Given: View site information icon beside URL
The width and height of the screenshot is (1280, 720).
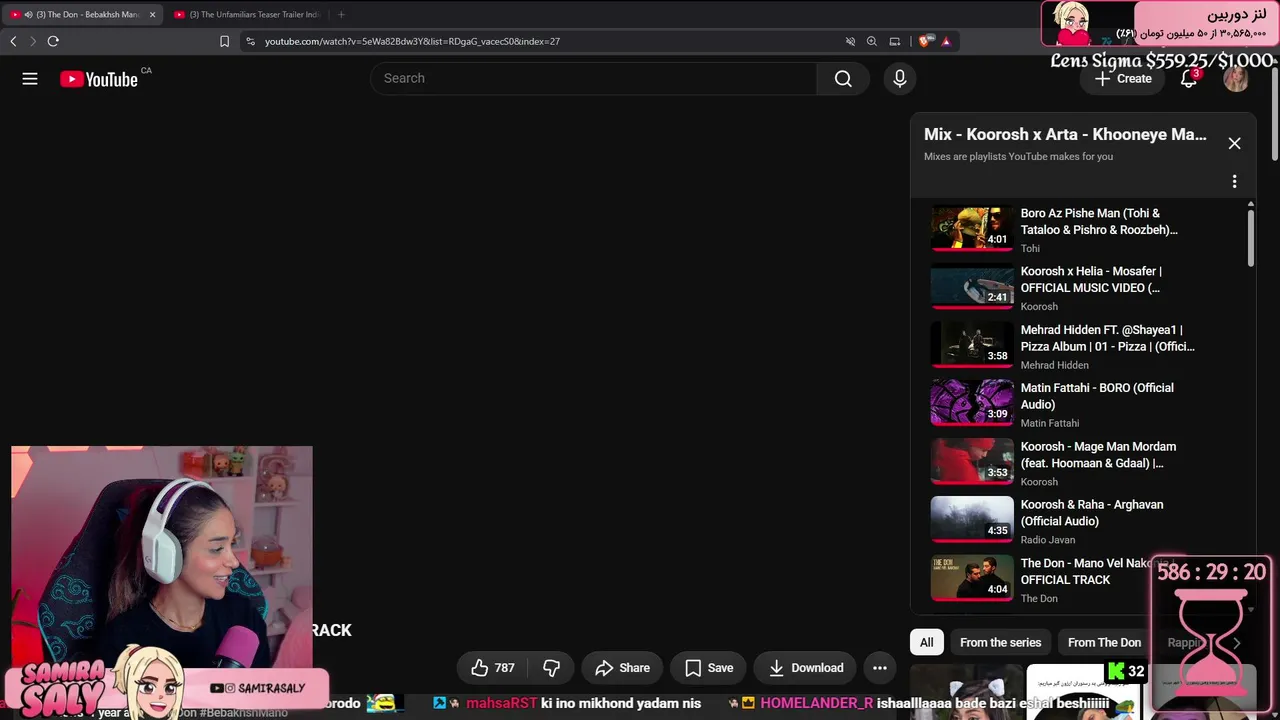Looking at the screenshot, I should pos(250,41).
